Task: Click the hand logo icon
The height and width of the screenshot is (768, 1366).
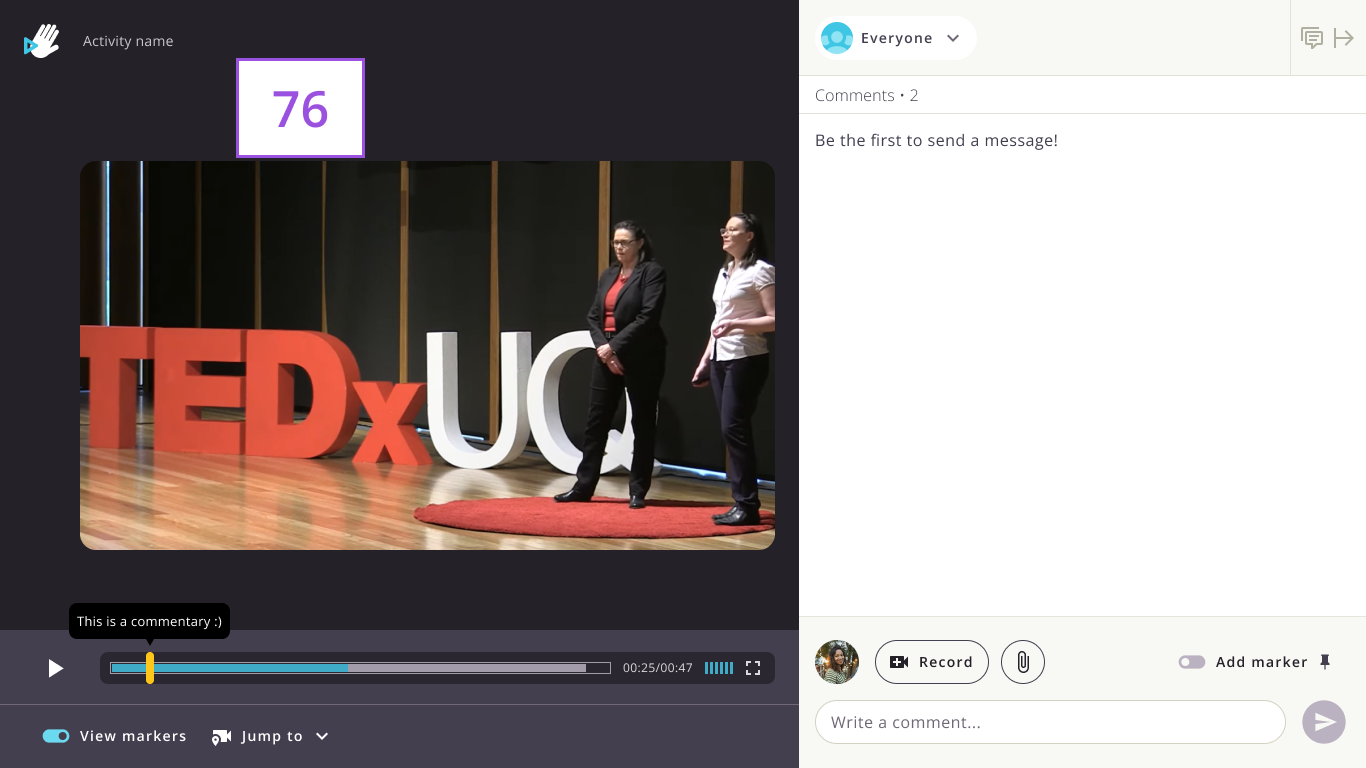Action: click(x=42, y=41)
